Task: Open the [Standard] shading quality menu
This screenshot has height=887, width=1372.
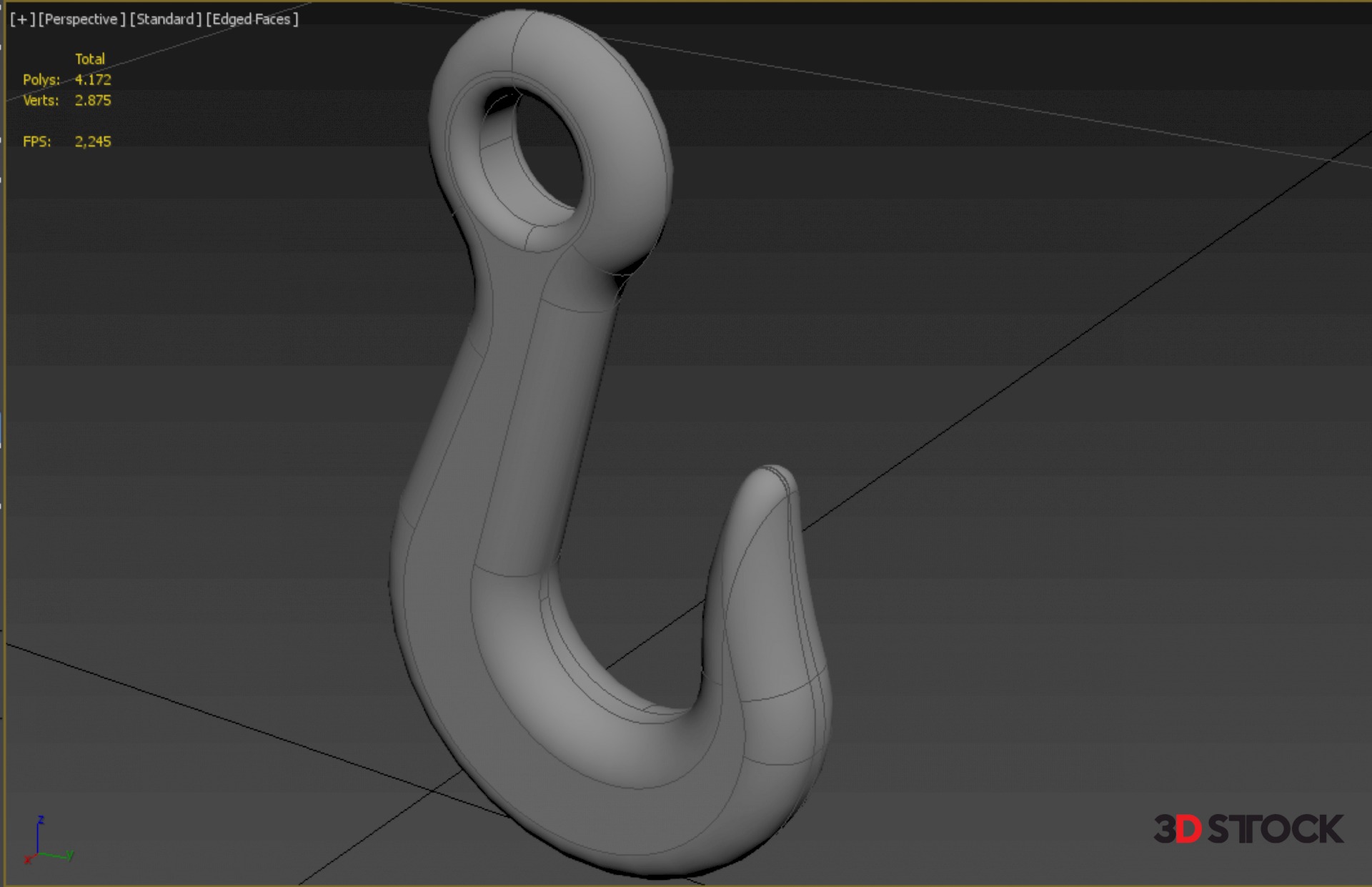Action: tap(165, 19)
